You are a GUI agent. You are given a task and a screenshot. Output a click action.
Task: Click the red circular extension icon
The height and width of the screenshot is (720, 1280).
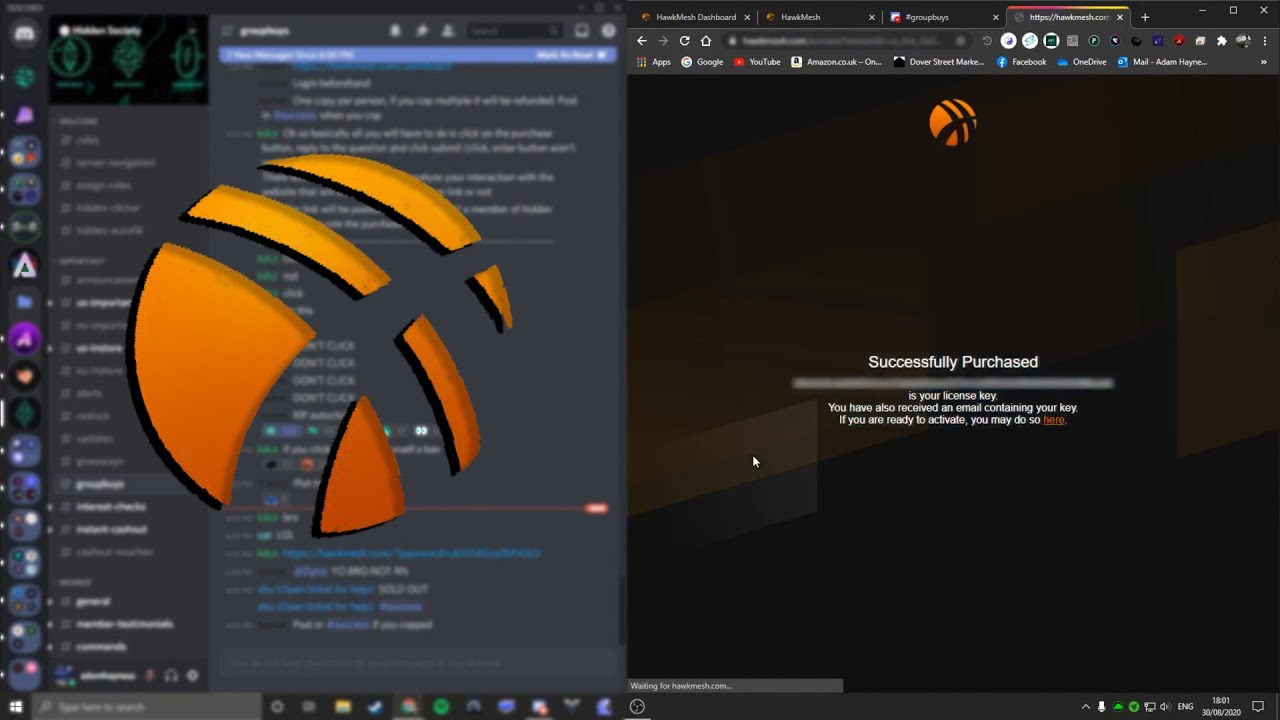(1179, 41)
